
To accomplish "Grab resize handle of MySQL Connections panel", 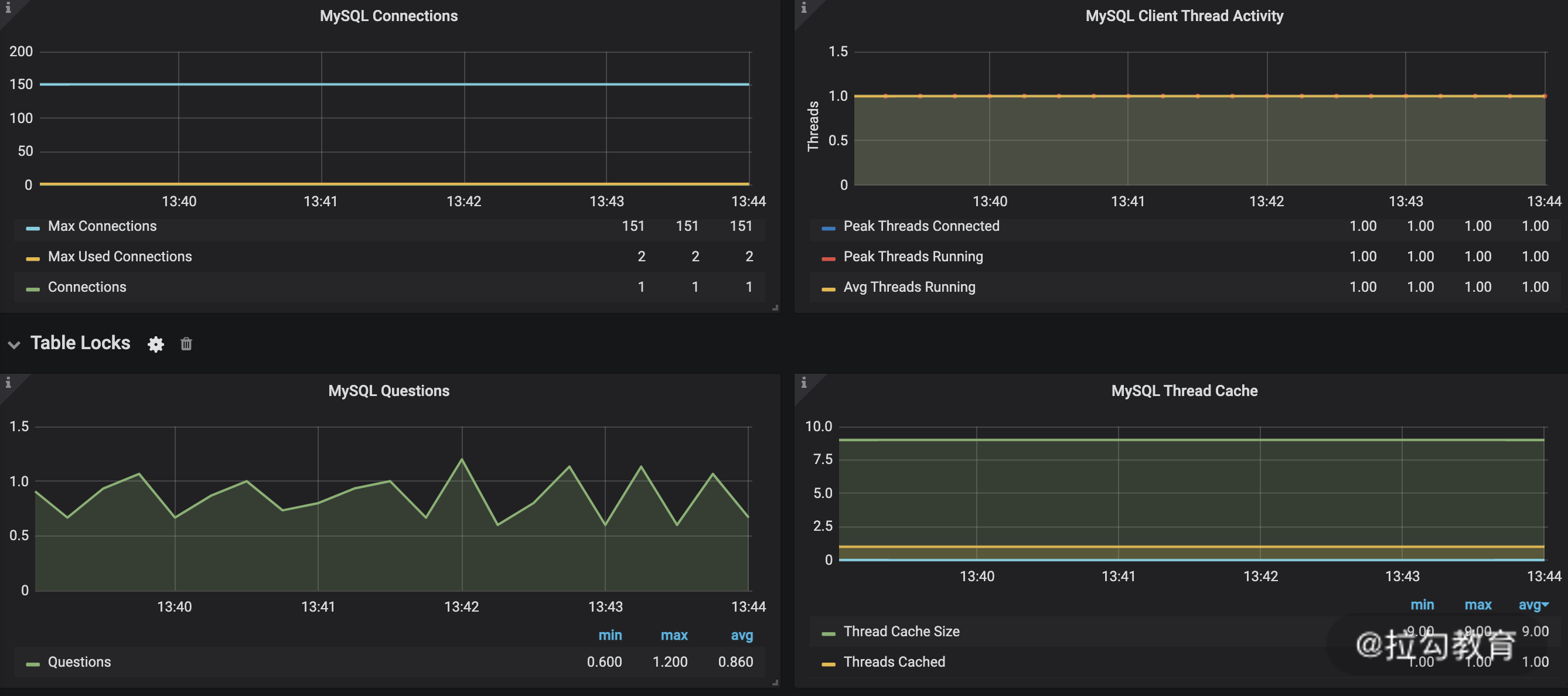I will 775,308.
